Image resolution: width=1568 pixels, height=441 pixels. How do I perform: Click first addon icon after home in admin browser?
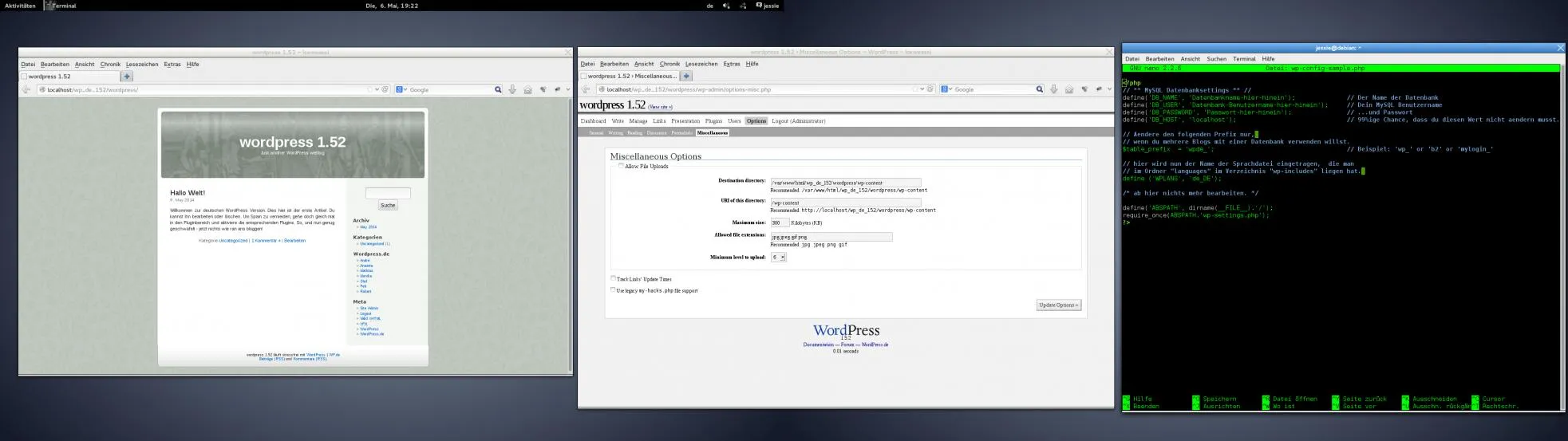pyautogui.click(x=1084, y=89)
